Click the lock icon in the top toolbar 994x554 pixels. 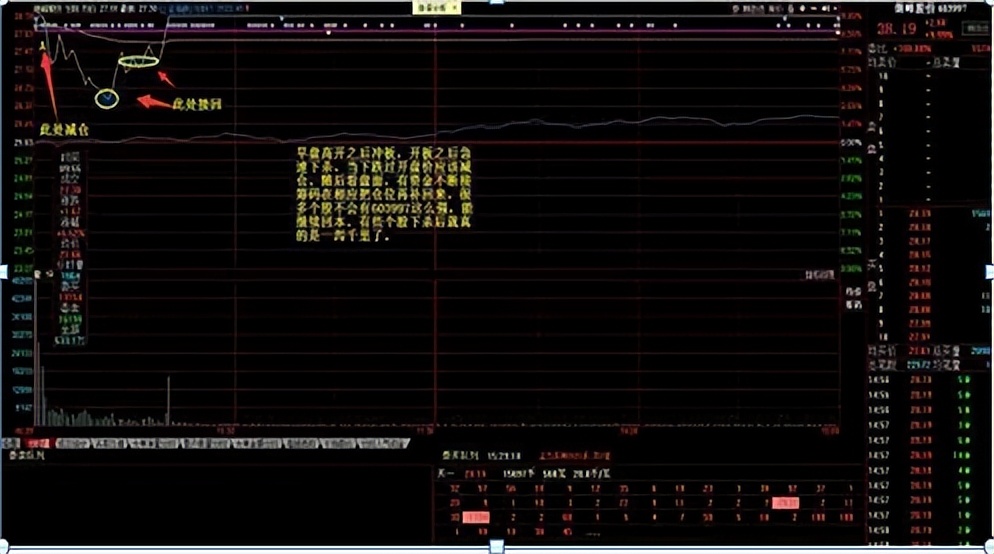click(x=791, y=9)
